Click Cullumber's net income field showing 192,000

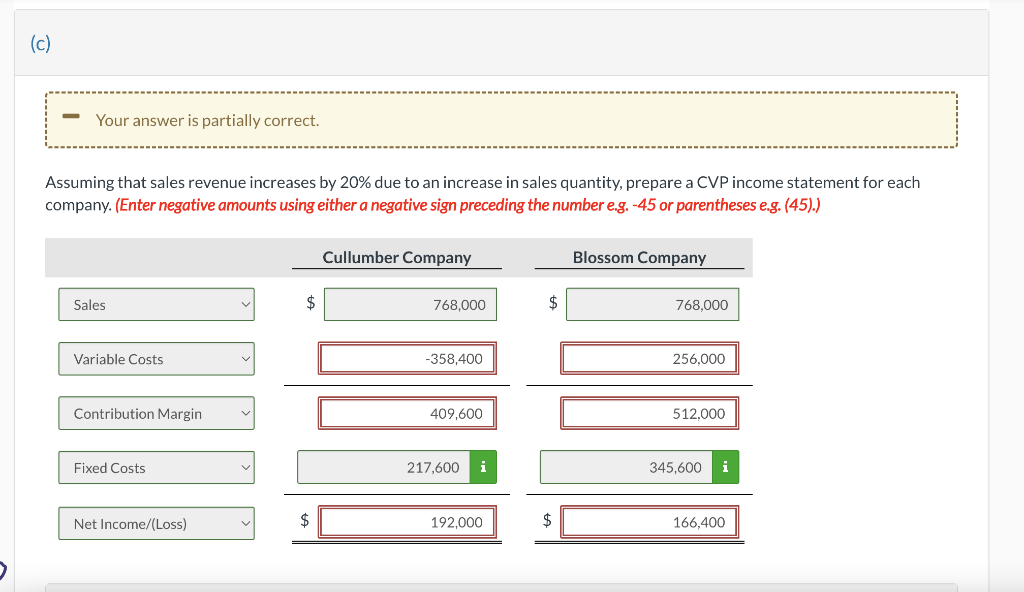410,521
